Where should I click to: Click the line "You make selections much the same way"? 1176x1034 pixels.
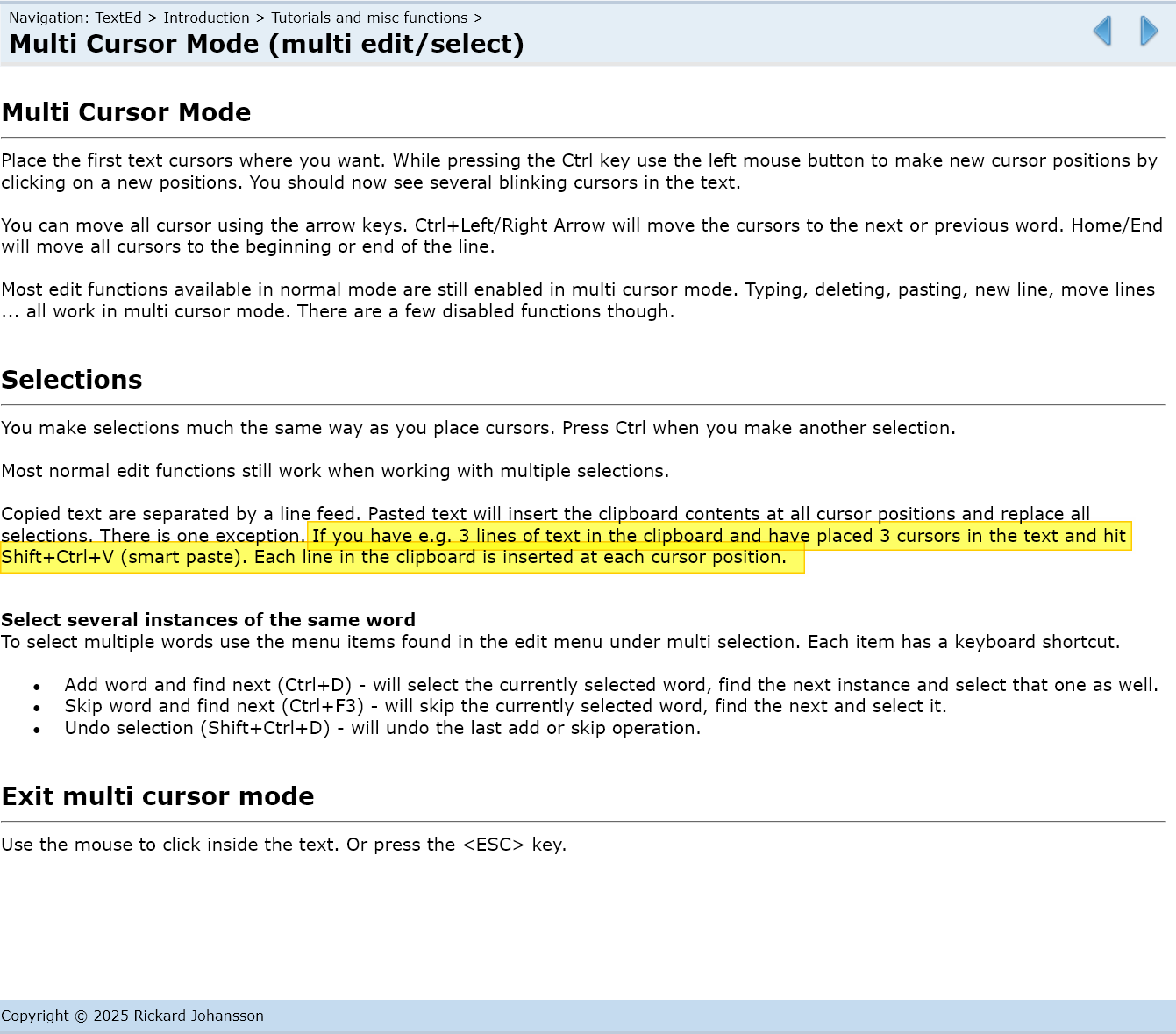pyautogui.click(x=478, y=428)
